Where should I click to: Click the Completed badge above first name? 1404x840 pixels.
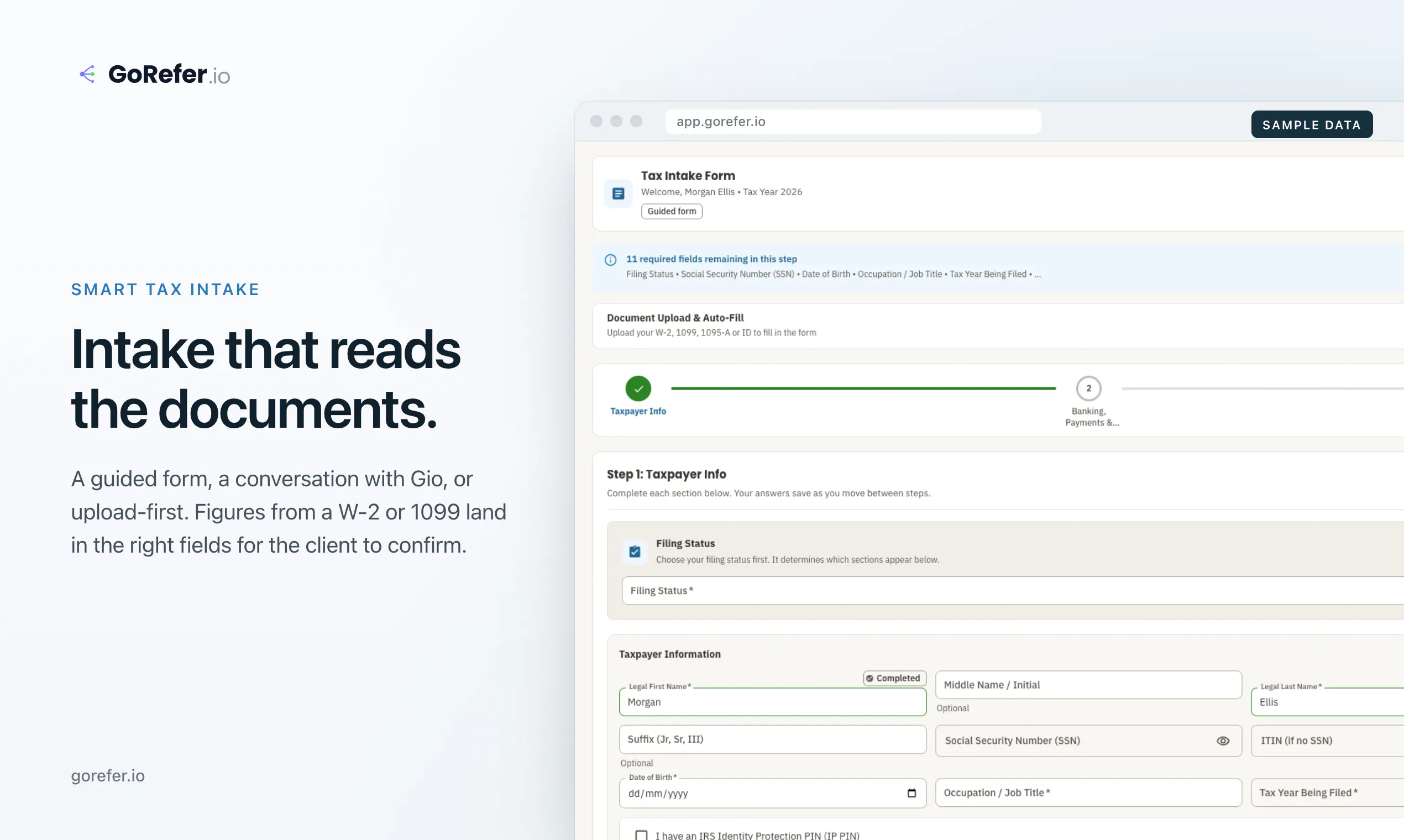coord(894,678)
